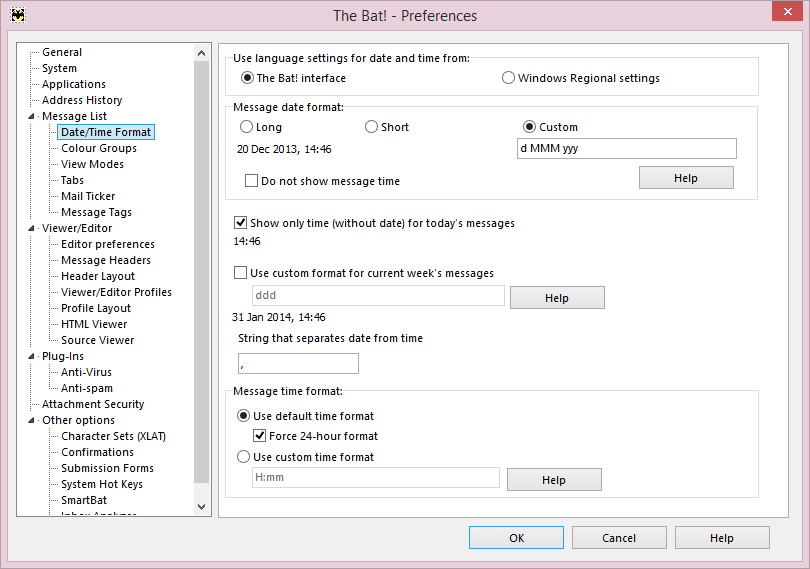
Task: Select the Other options category
Action: pos(78,421)
